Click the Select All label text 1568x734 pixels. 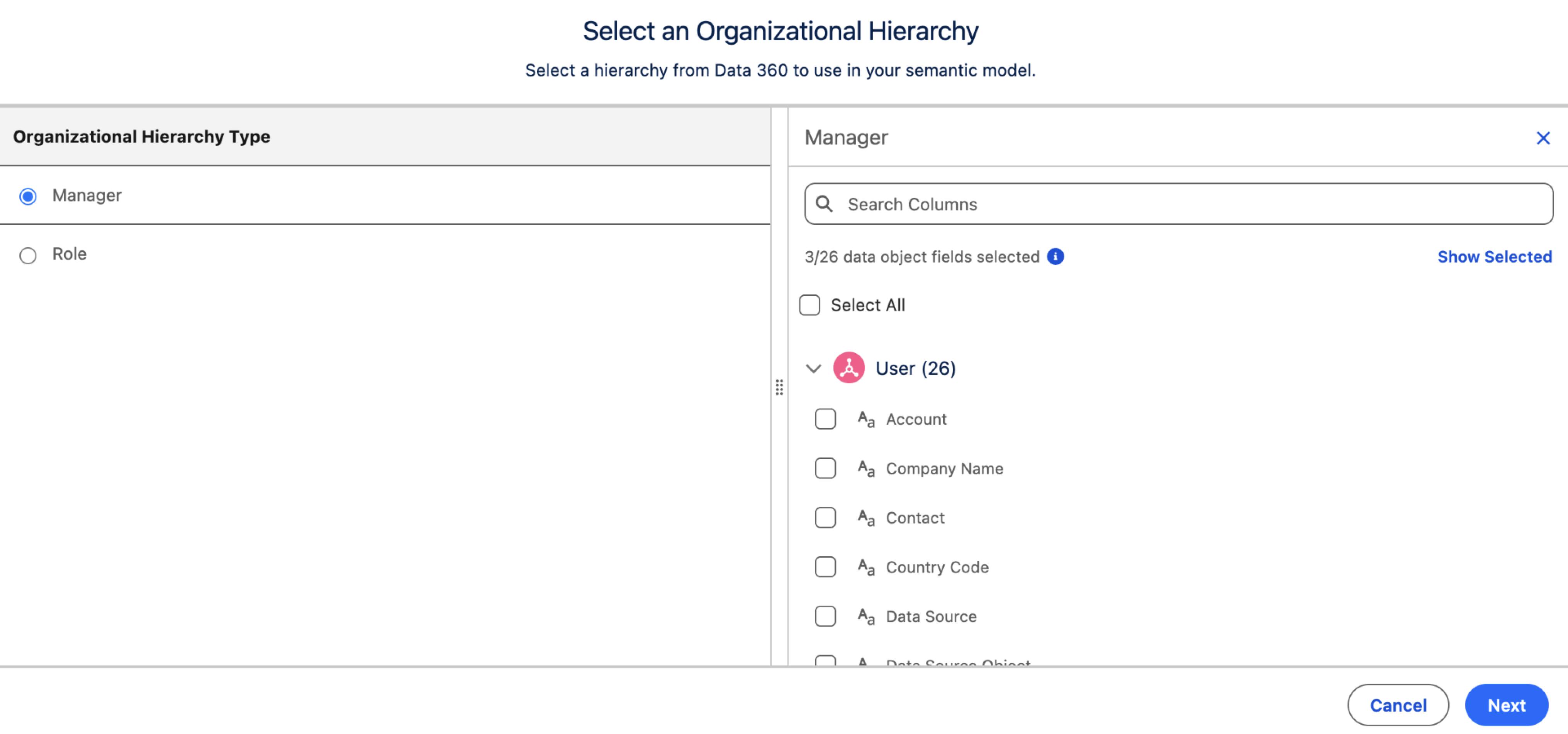click(x=867, y=305)
